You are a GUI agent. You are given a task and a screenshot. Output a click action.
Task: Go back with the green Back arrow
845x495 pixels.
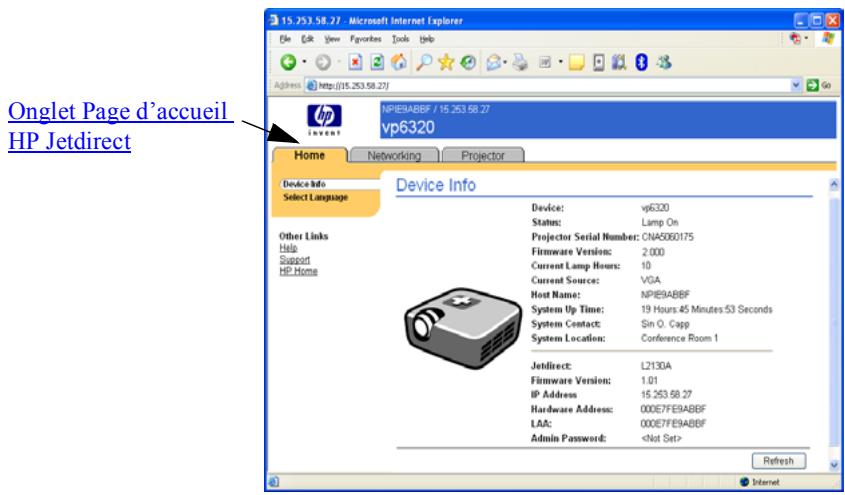[288, 62]
